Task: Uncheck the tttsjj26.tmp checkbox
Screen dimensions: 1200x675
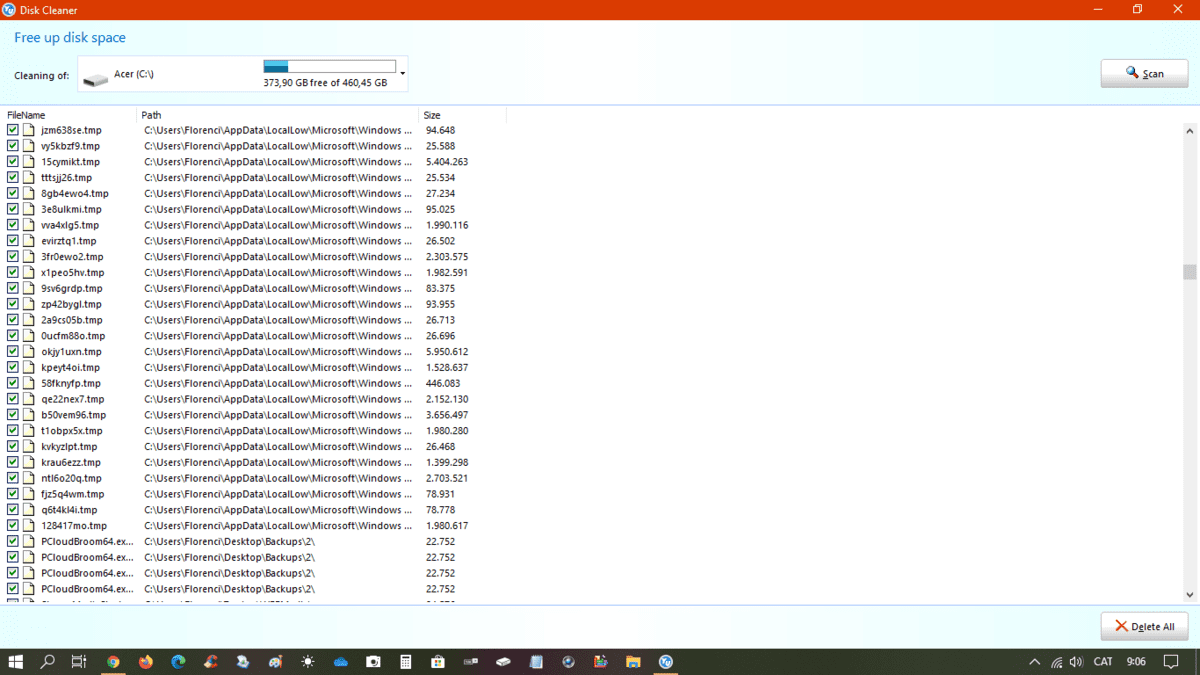Action: [13, 178]
